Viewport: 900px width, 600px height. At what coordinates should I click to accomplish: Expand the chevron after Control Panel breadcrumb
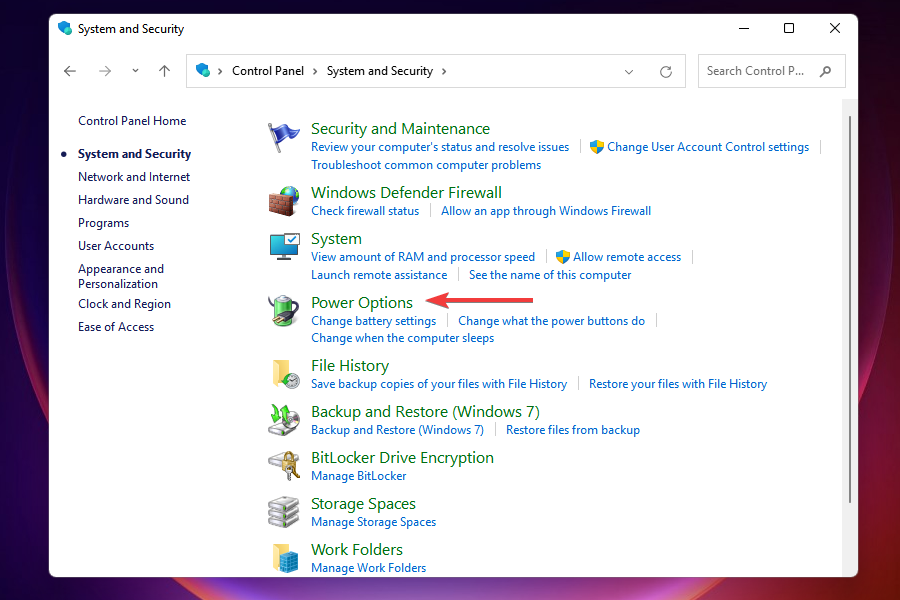pyautogui.click(x=315, y=71)
